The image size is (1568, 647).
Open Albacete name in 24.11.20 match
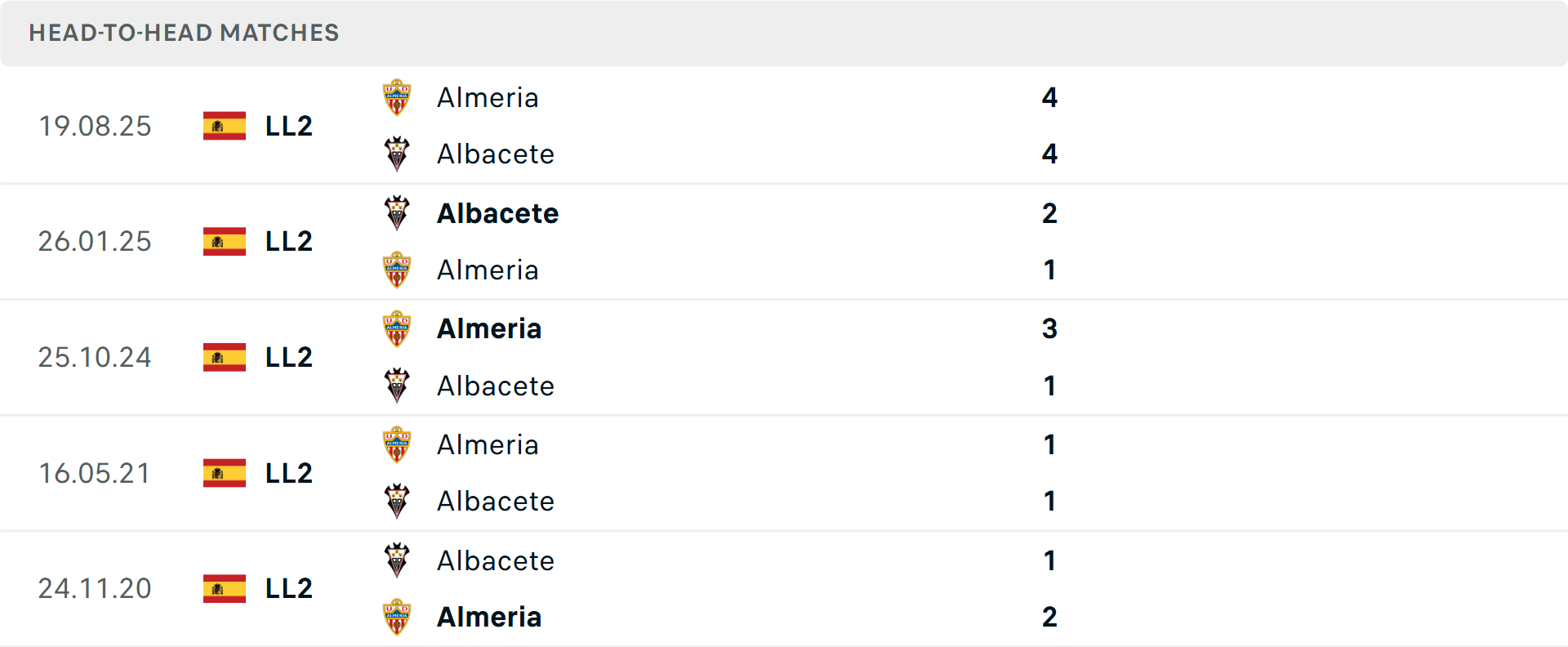pyautogui.click(x=495, y=560)
